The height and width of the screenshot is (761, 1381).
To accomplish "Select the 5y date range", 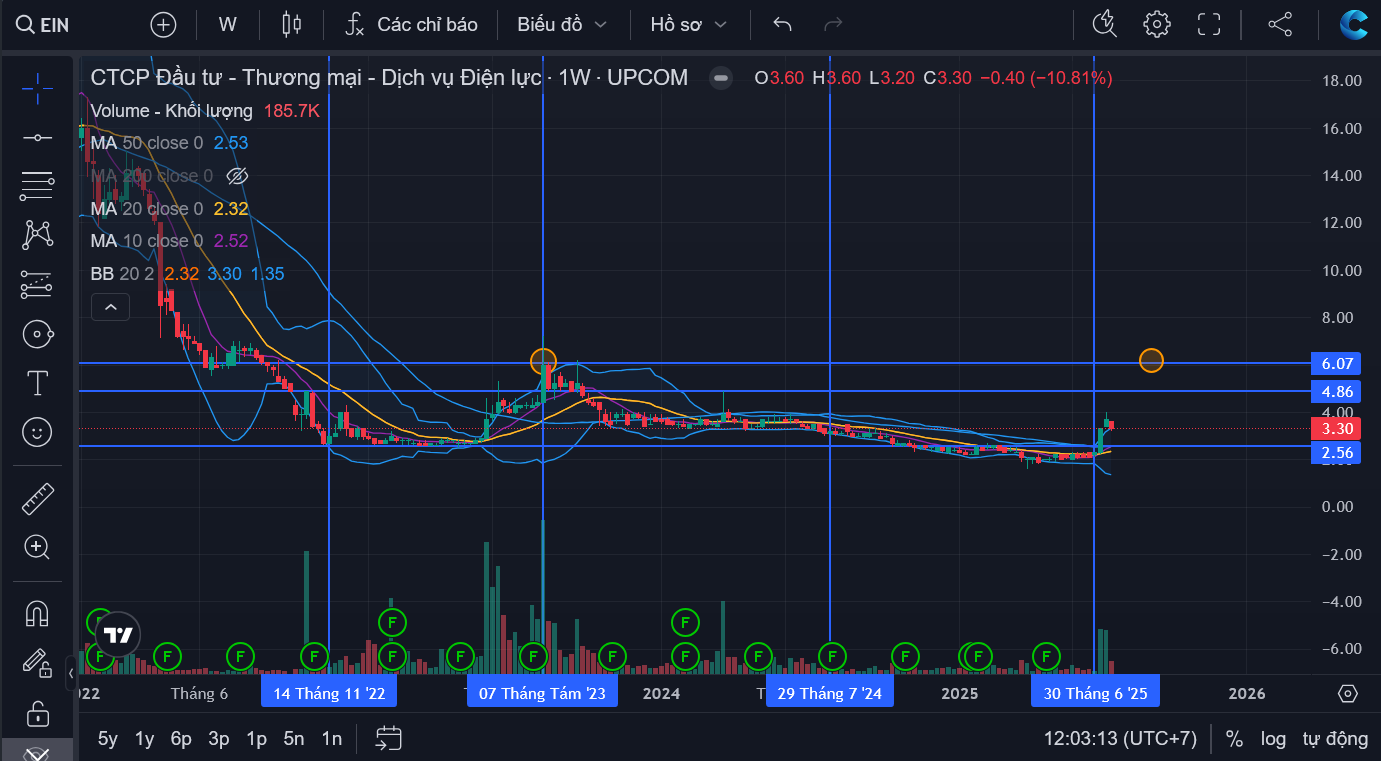I will coord(108,739).
